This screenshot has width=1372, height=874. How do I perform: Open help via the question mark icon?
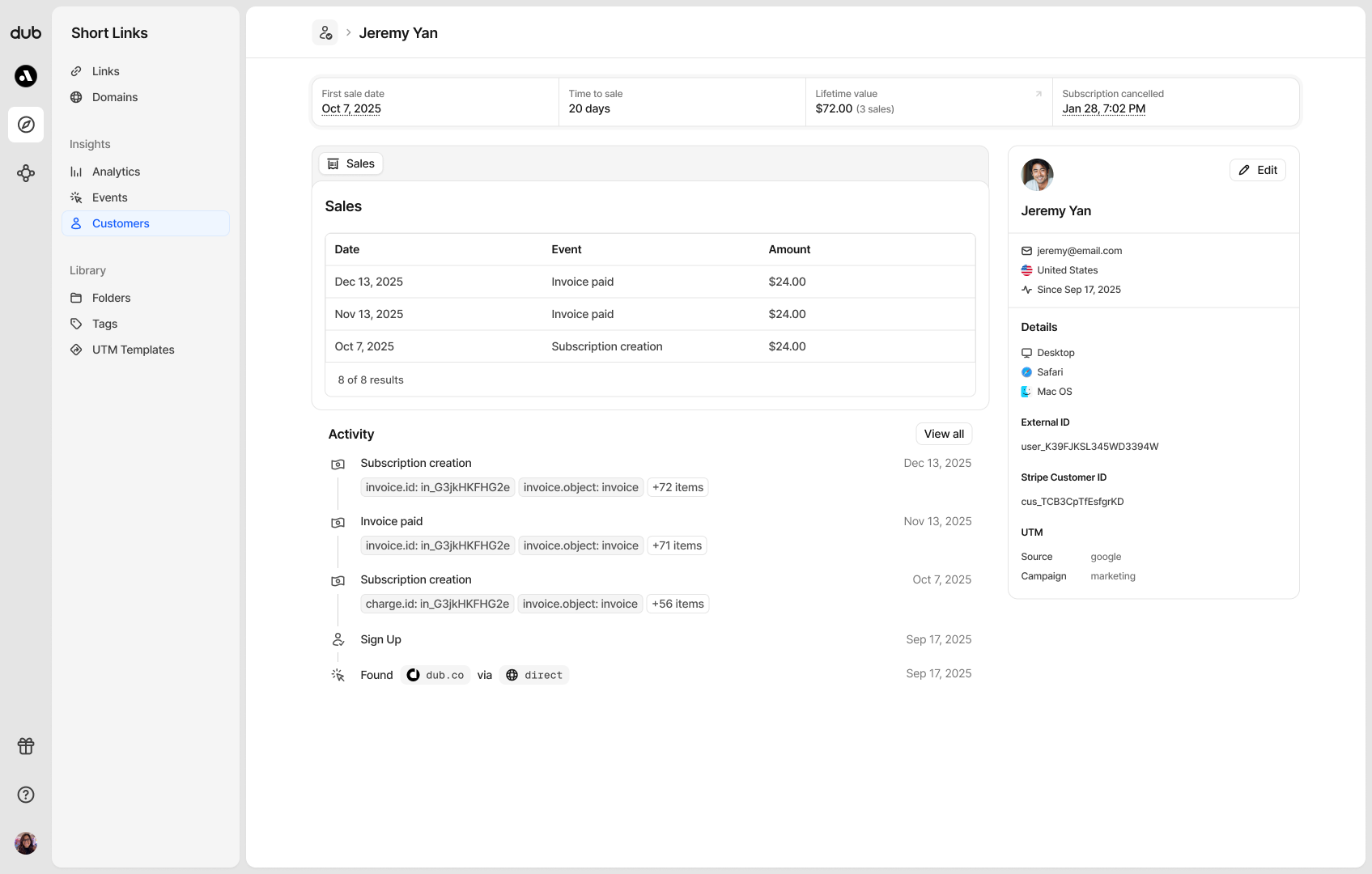25,794
